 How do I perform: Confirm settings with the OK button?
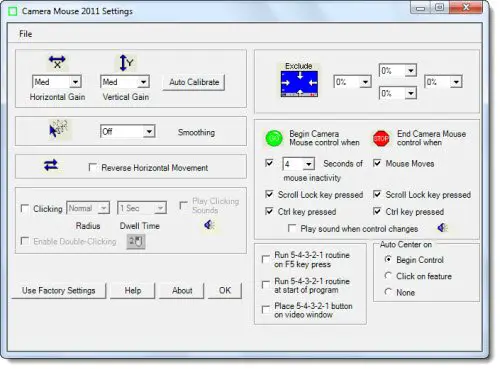pyautogui.click(x=225, y=291)
